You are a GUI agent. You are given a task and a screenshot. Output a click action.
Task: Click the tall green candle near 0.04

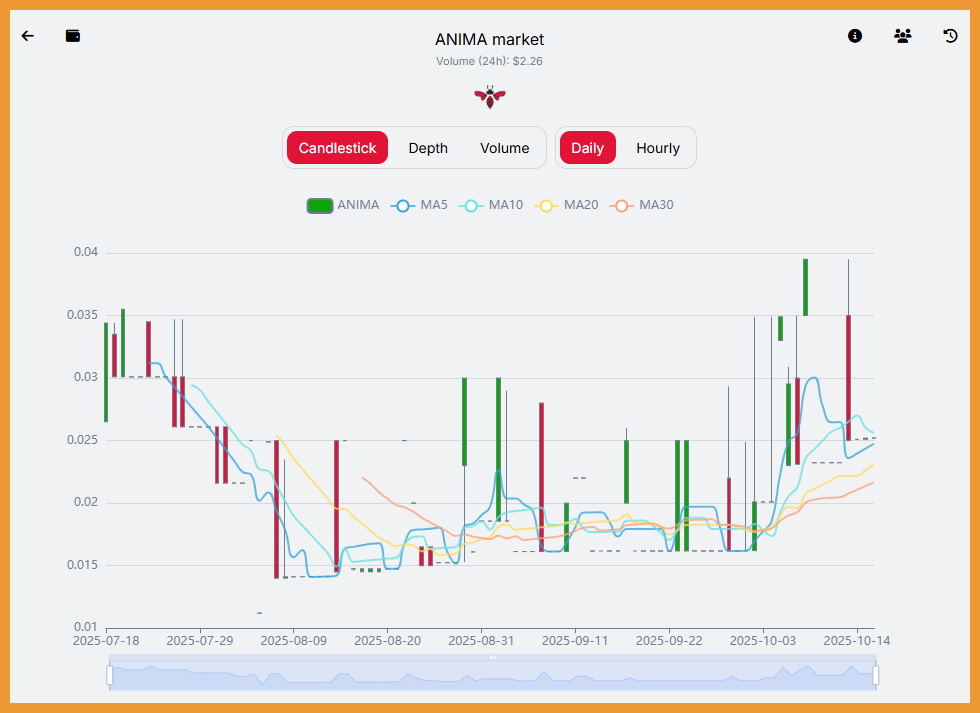(x=805, y=287)
